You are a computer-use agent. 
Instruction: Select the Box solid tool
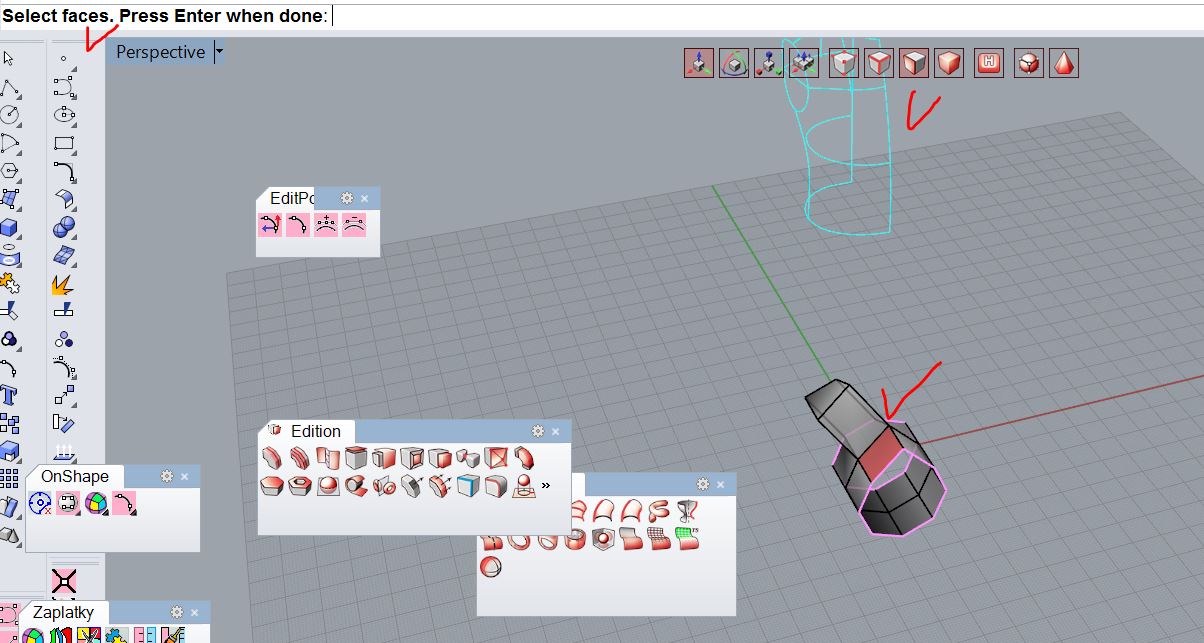[x=10, y=228]
